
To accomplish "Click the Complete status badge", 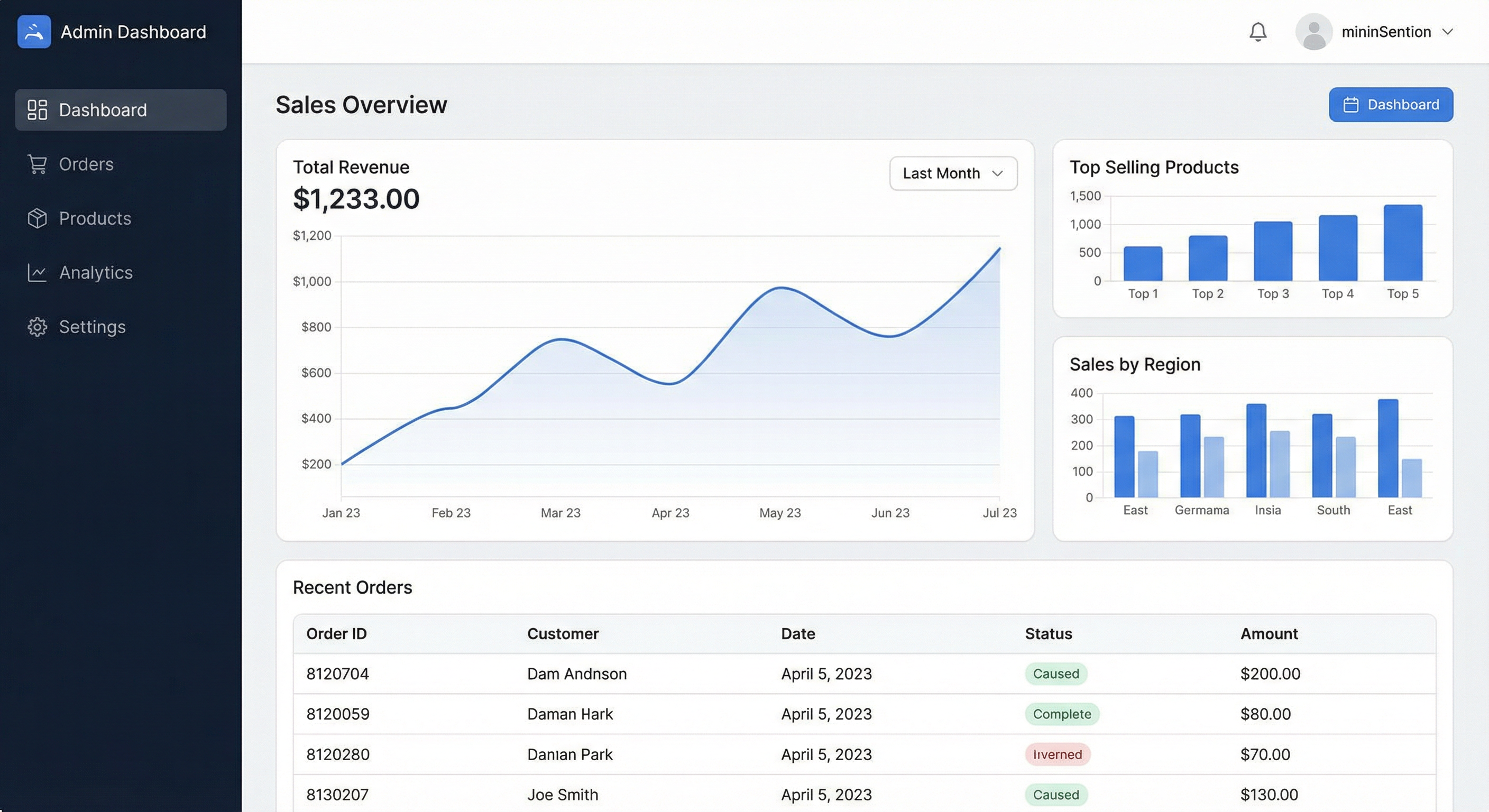I will pos(1061,714).
